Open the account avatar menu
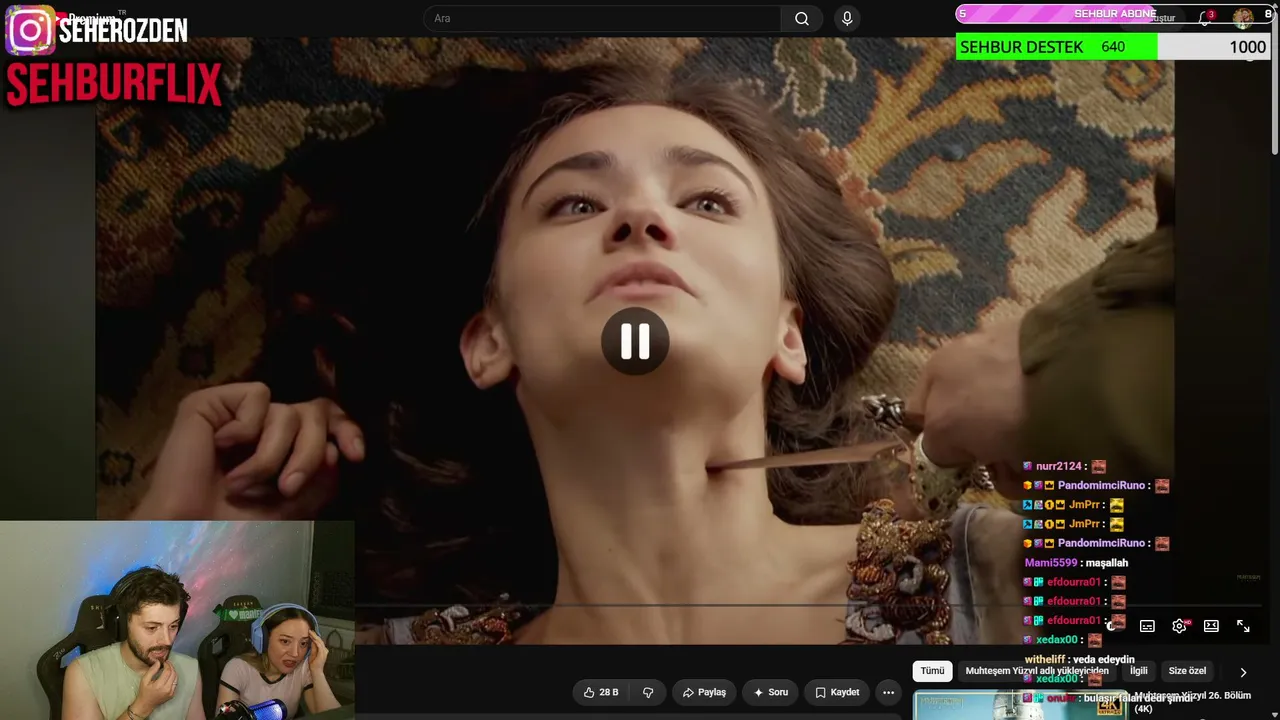 pyautogui.click(x=1243, y=17)
